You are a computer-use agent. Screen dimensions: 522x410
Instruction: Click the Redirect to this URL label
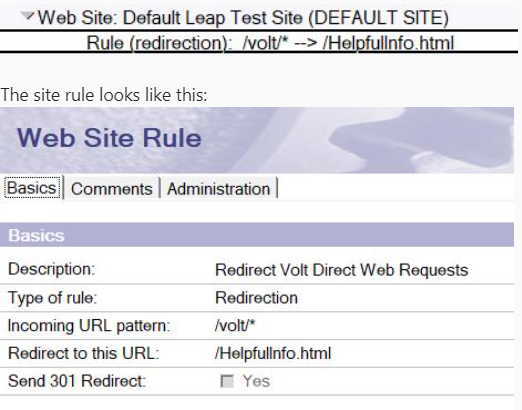click(x=84, y=353)
